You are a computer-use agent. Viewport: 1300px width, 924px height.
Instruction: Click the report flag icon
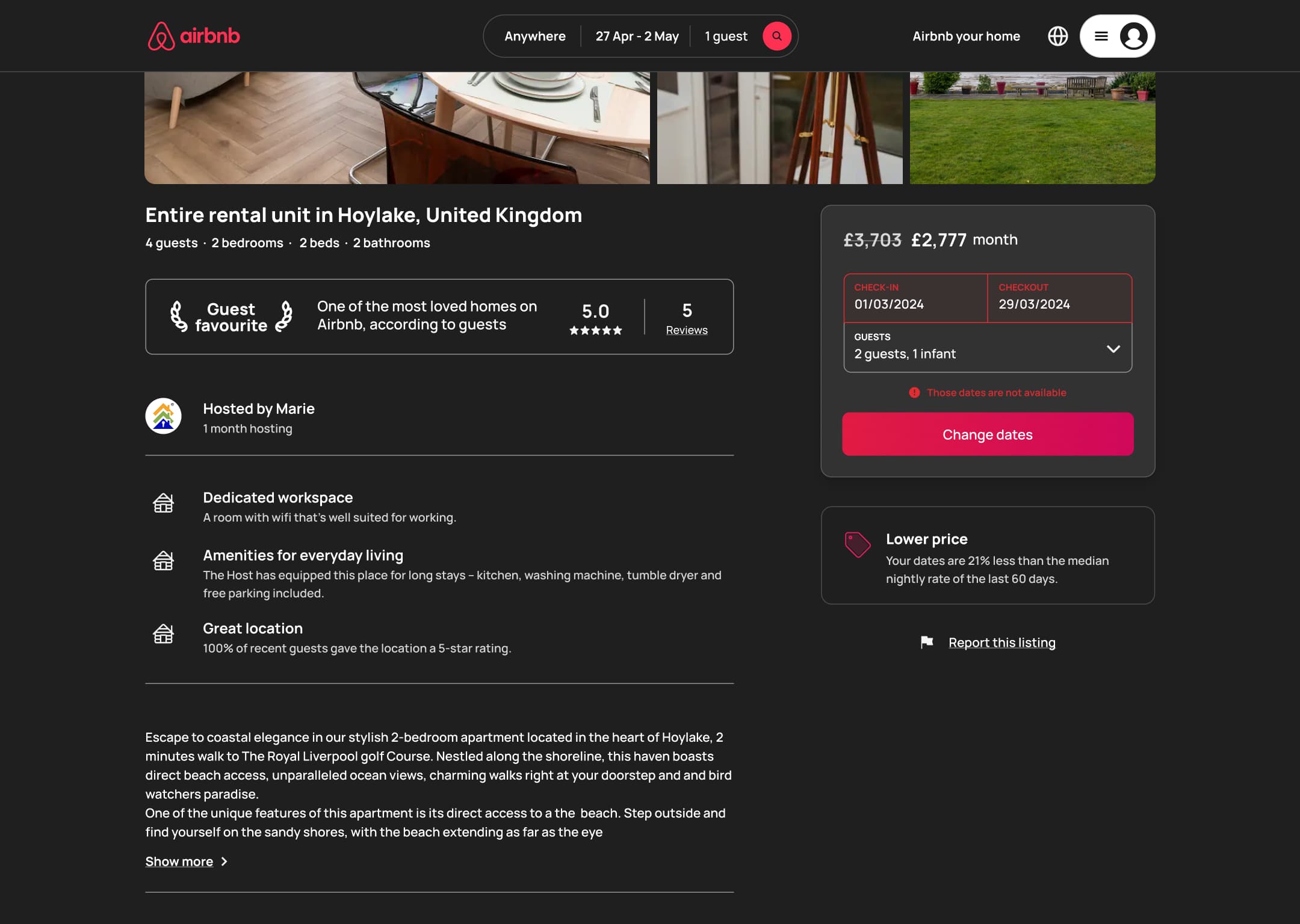(927, 642)
